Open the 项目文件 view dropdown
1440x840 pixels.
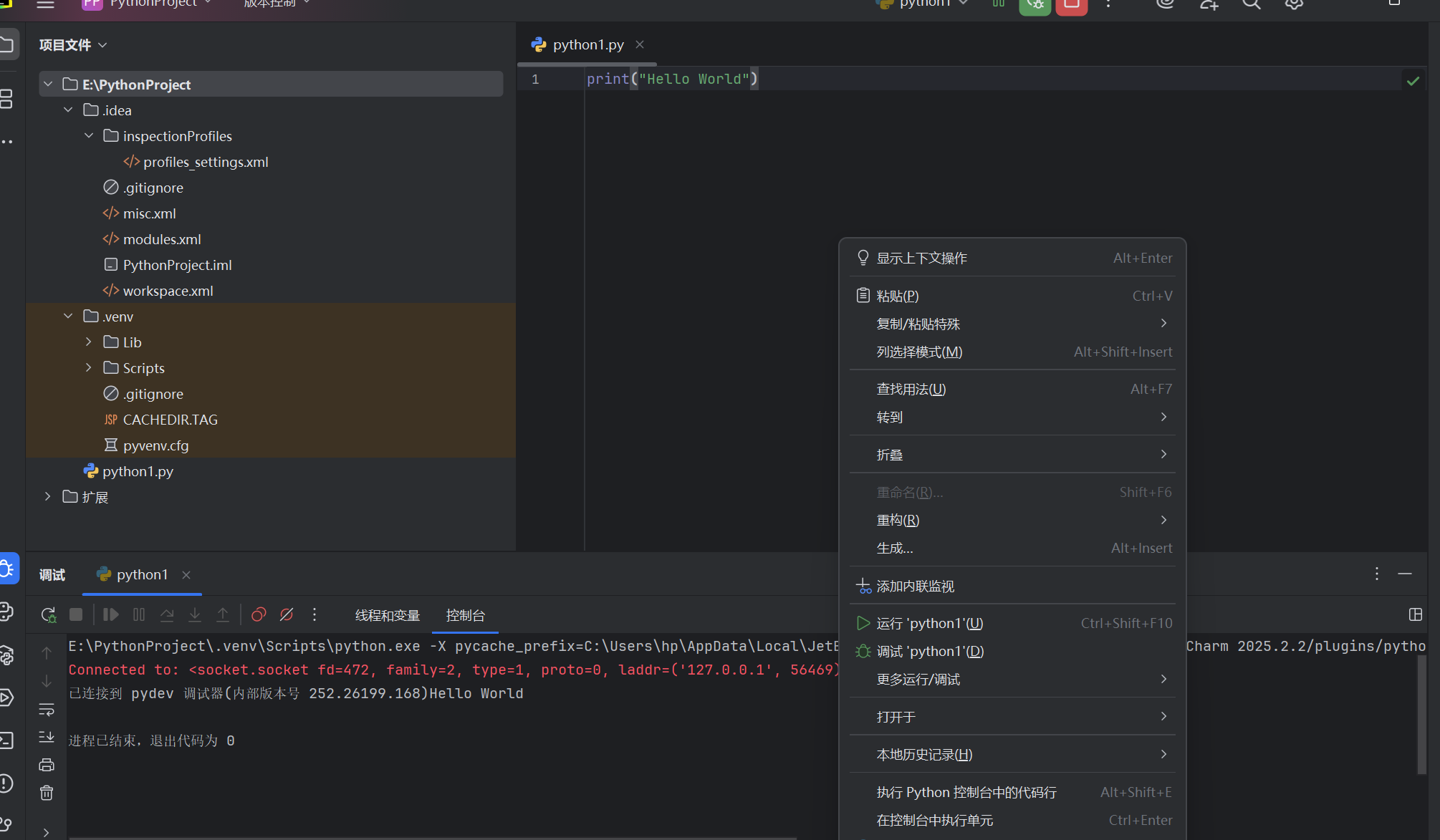tap(73, 45)
